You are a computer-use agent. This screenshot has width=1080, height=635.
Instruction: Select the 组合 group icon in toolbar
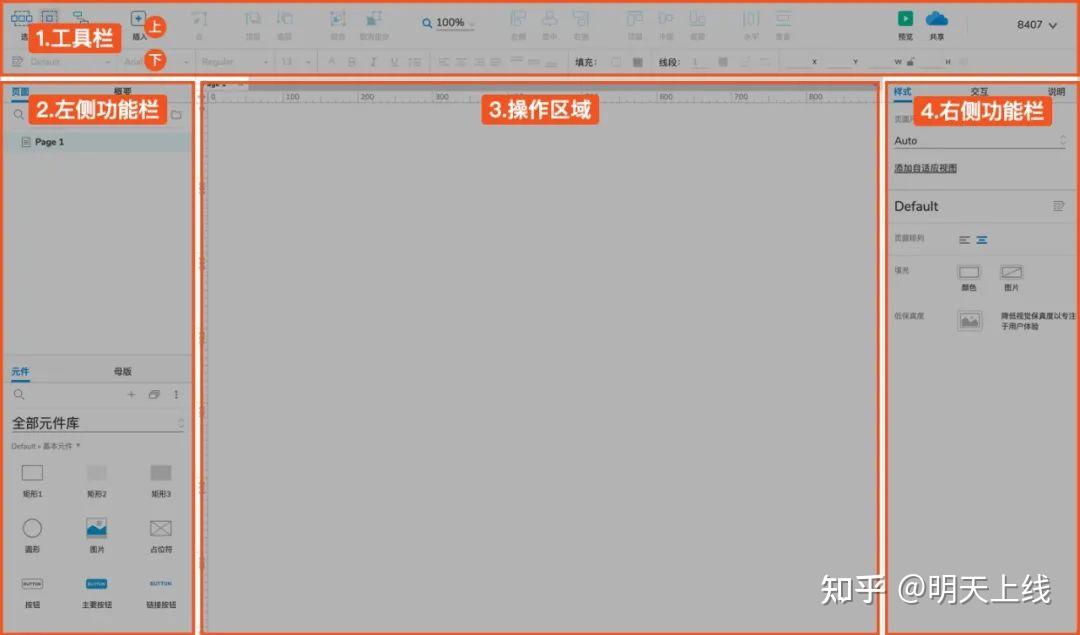point(339,20)
